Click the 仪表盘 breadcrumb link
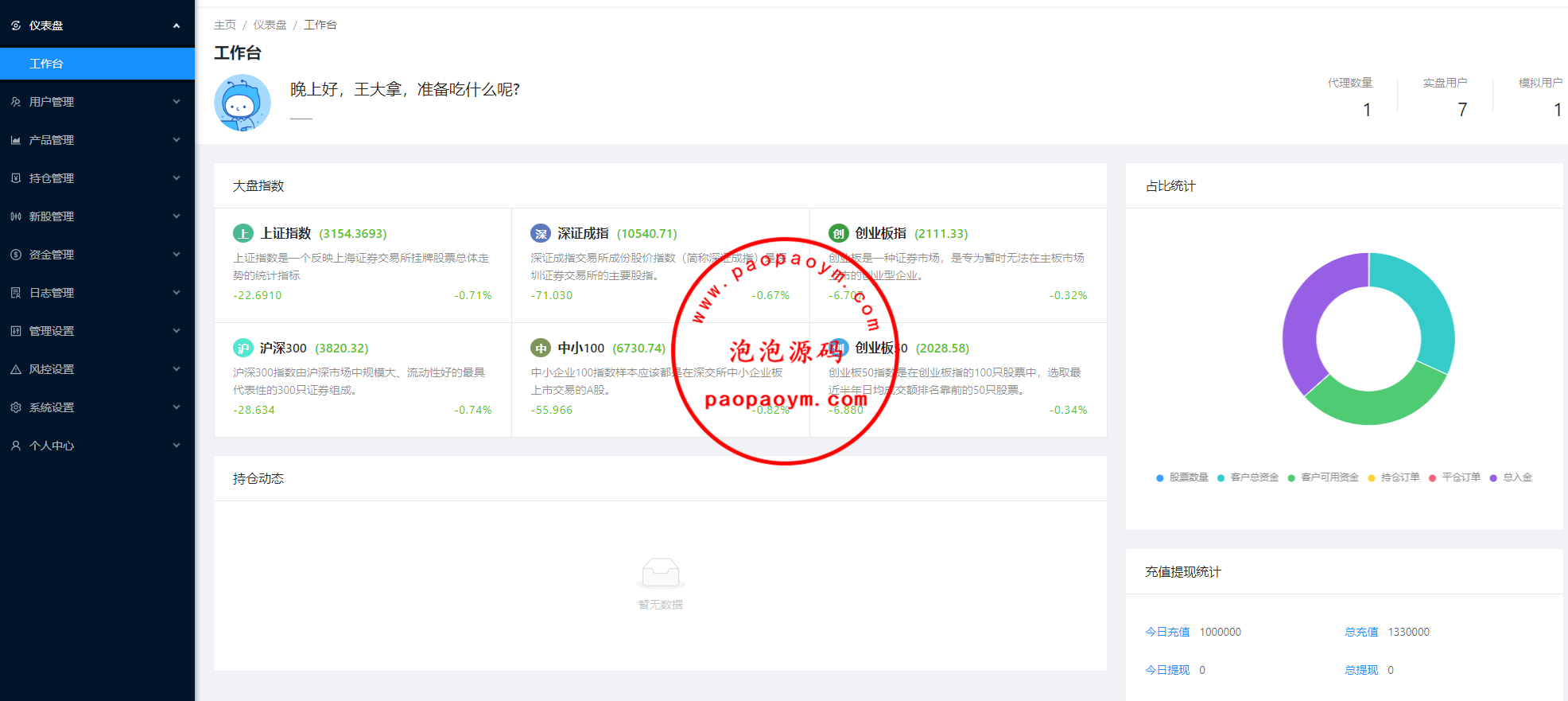 (x=270, y=25)
